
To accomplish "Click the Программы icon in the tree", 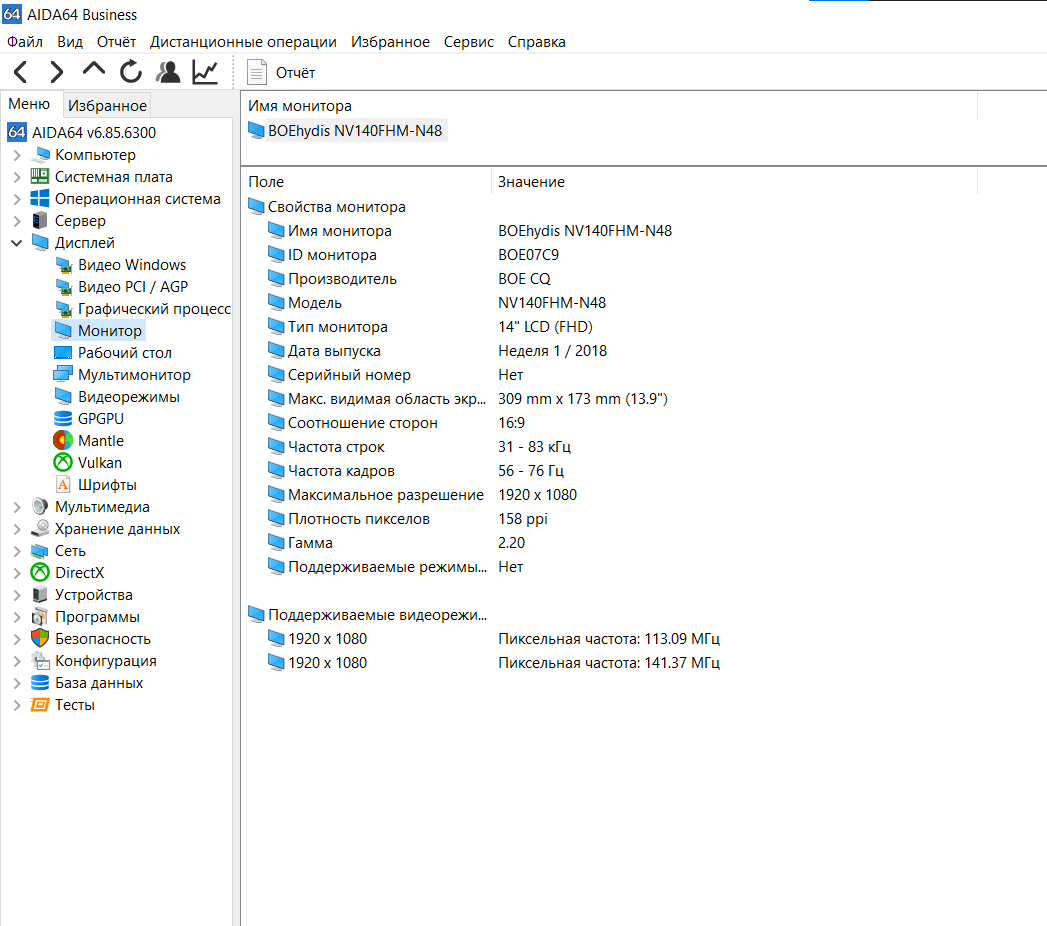I will [40, 617].
